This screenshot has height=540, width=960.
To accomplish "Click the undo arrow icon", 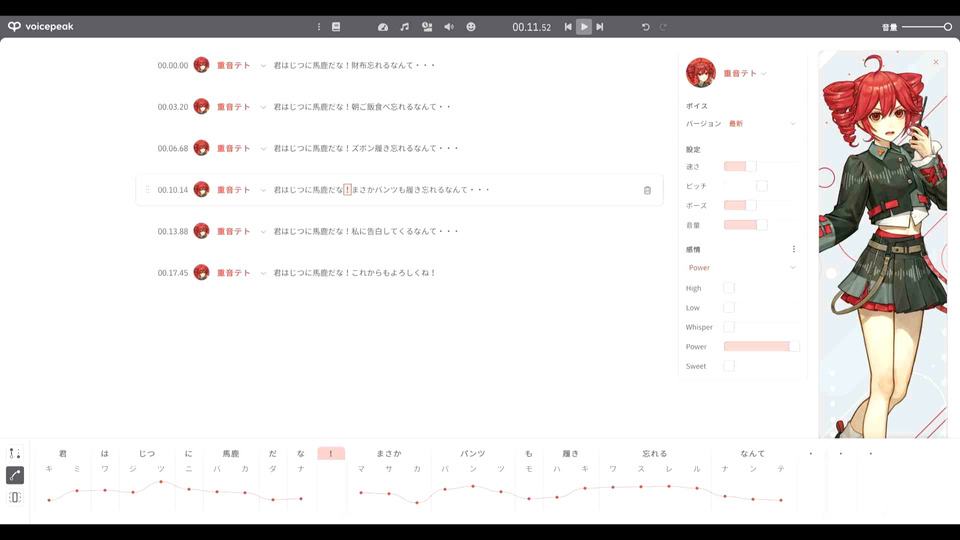I will [645, 27].
